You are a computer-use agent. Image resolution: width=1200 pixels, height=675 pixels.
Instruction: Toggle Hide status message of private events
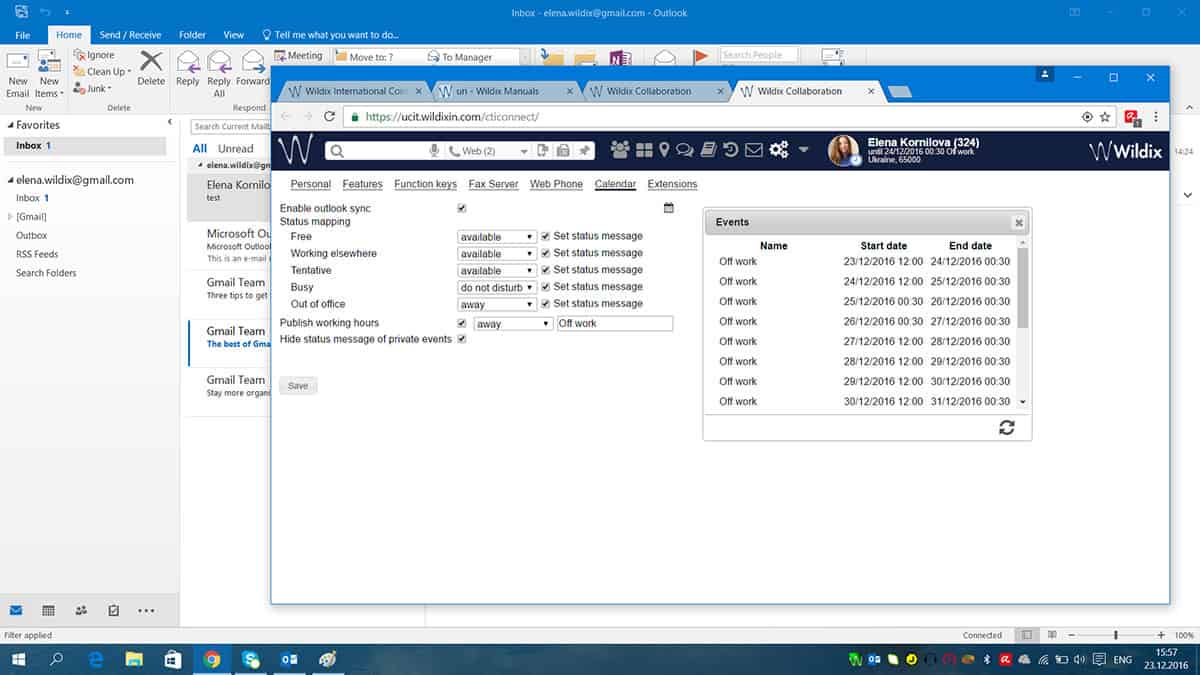(x=462, y=339)
